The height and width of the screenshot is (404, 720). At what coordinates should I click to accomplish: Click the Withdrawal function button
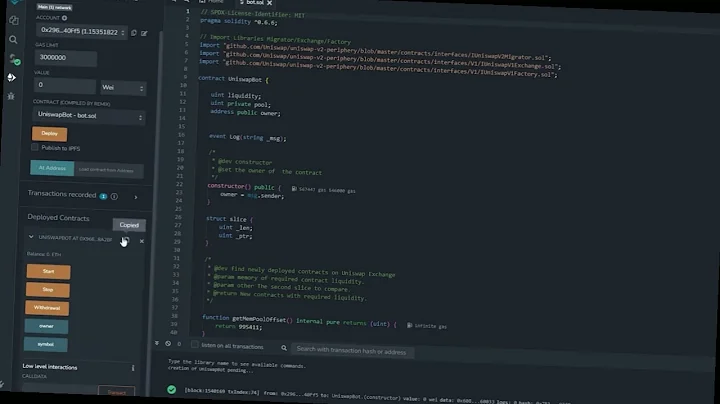point(47,308)
